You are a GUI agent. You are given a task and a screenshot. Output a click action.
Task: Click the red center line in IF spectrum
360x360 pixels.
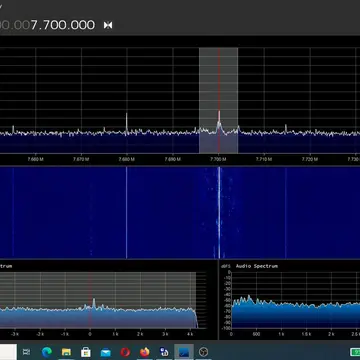(x=90, y=300)
